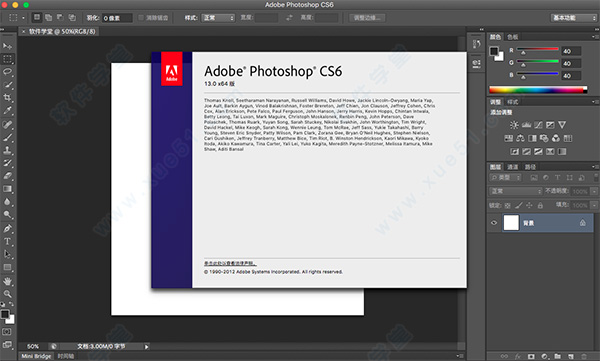Toggle the anti-alias checkbox
The height and width of the screenshot is (361, 600).
141,18
